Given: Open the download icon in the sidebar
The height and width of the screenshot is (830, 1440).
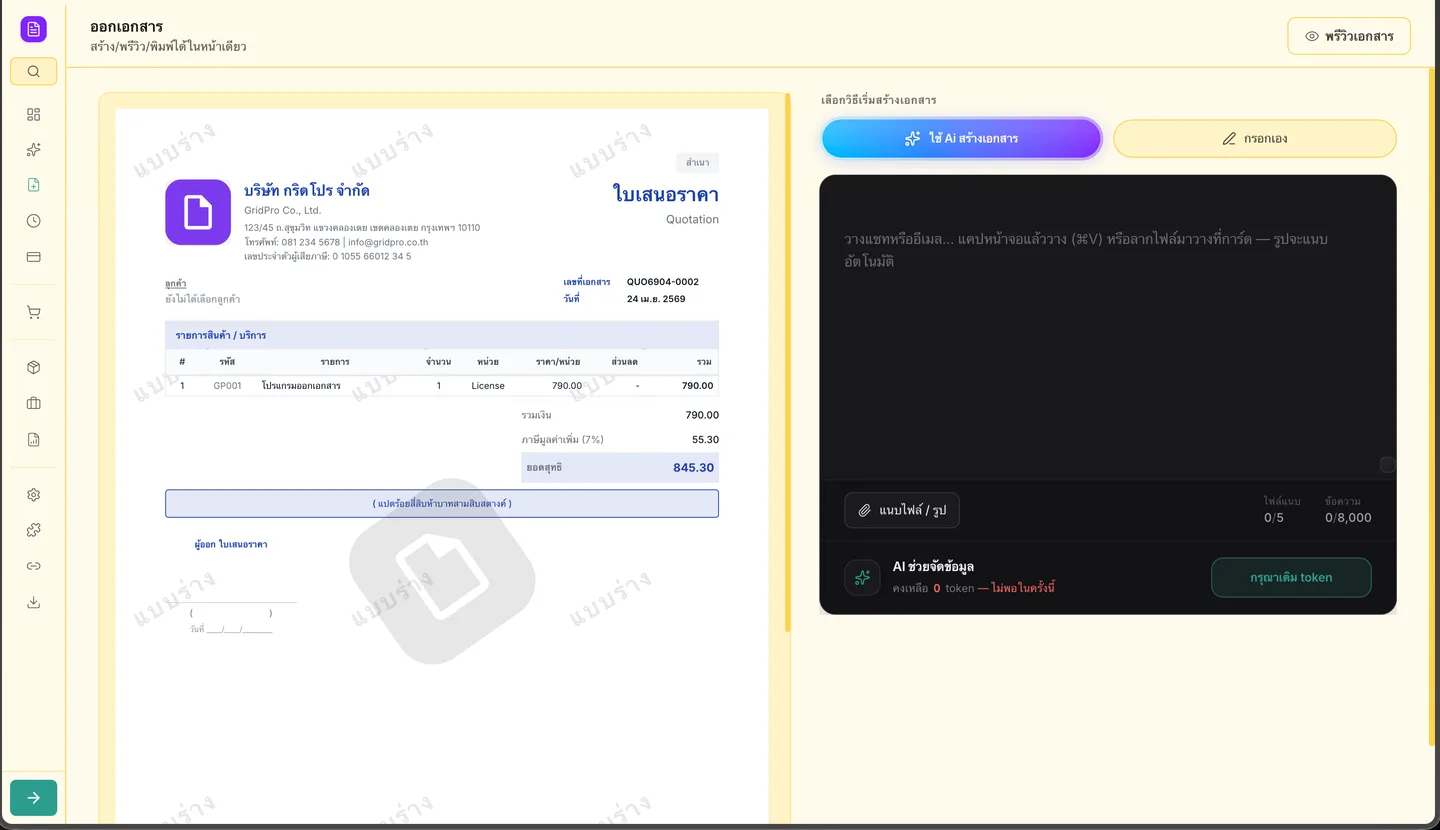Looking at the screenshot, I should [33, 601].
